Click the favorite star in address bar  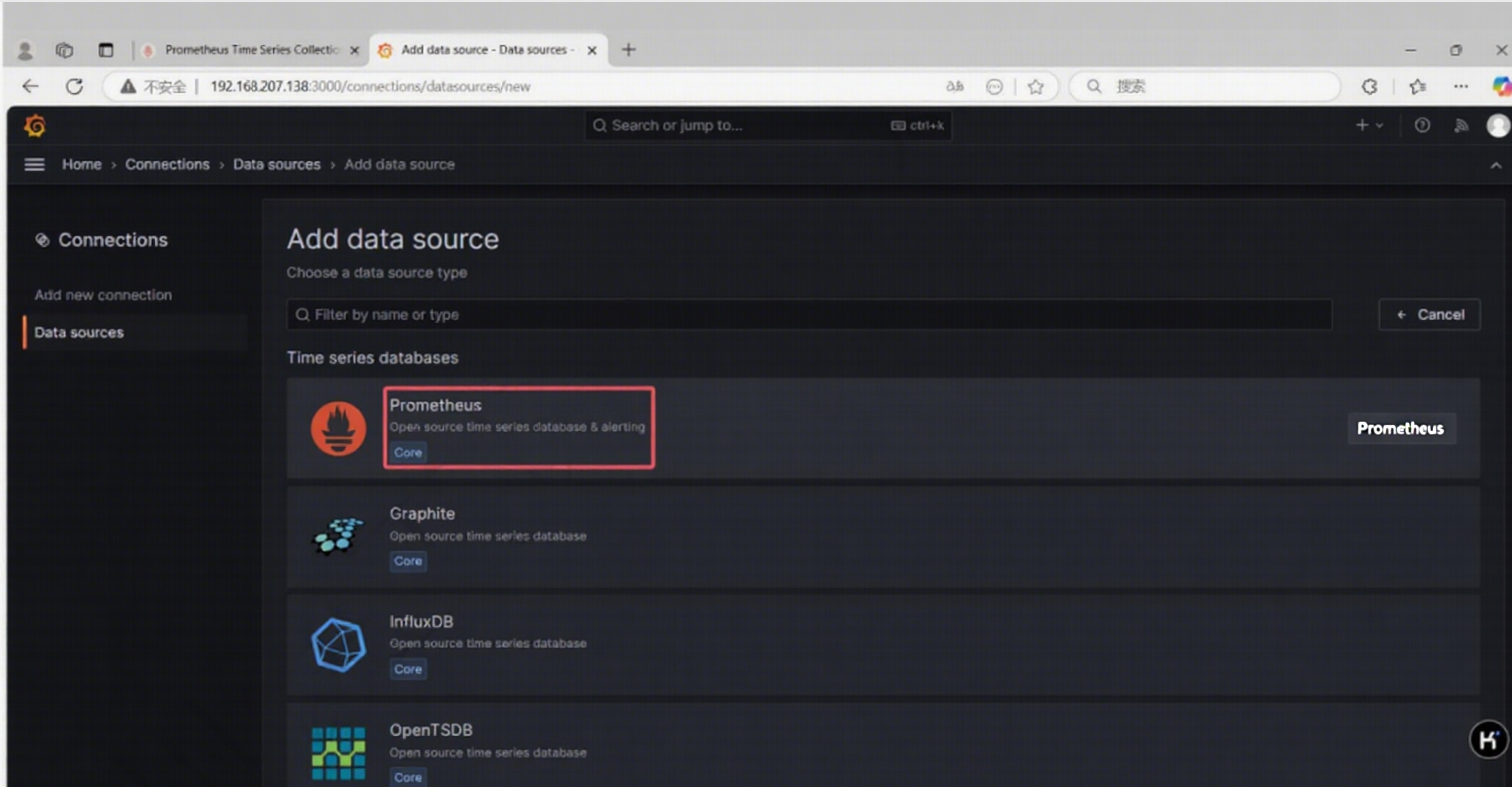pos(1036,87)
